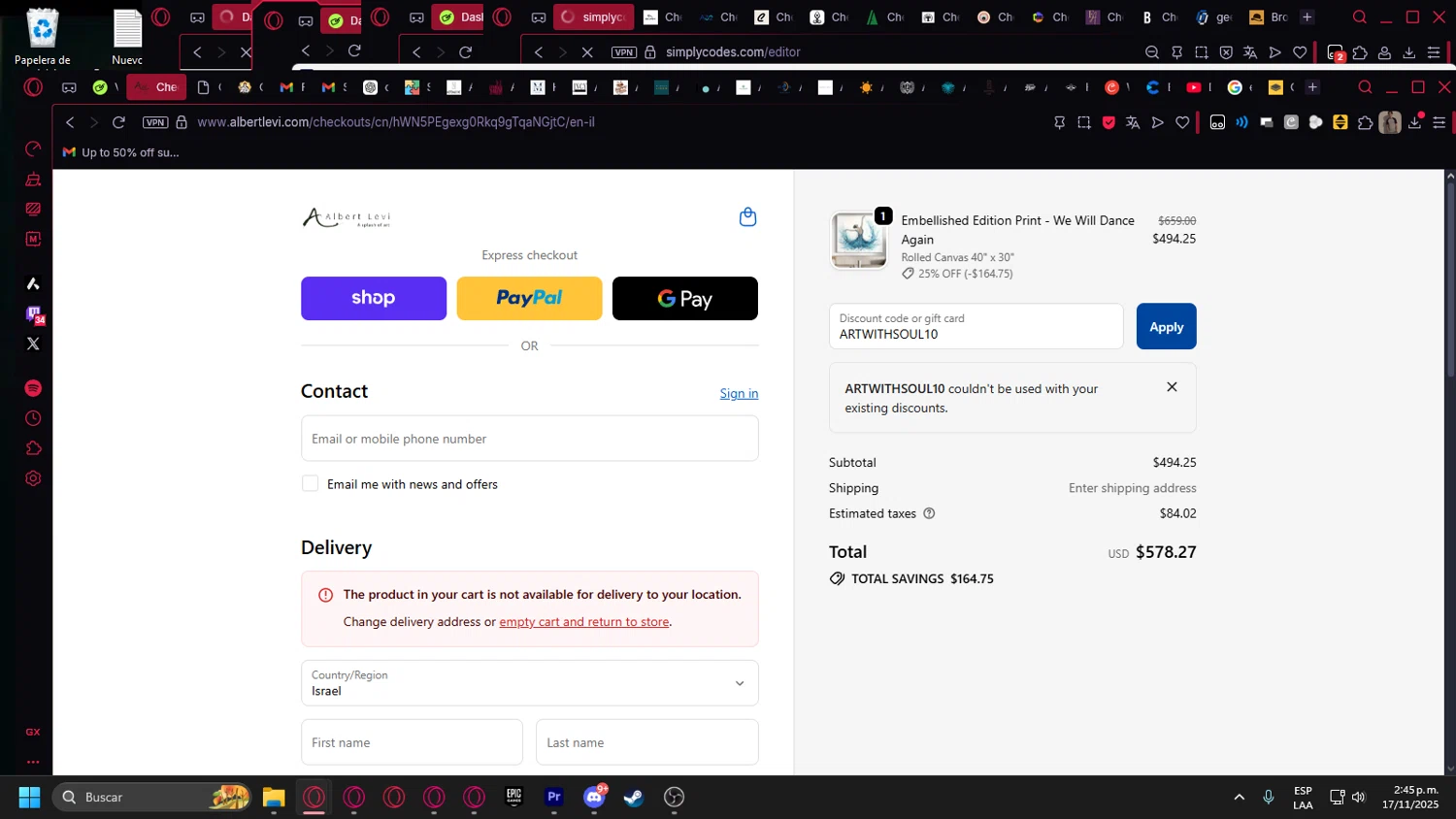Go back in the albertlevi checkout window
The image size is (1456, 819).
point(70,122)
